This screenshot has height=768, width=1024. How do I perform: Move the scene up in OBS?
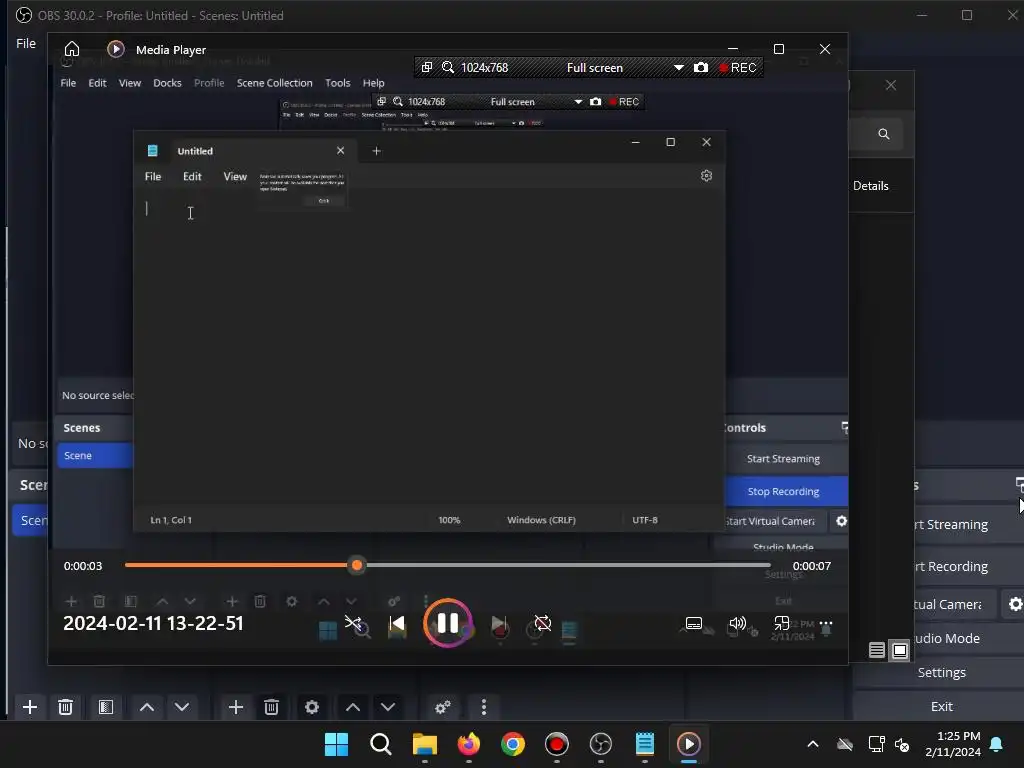[x=147, y=707]
